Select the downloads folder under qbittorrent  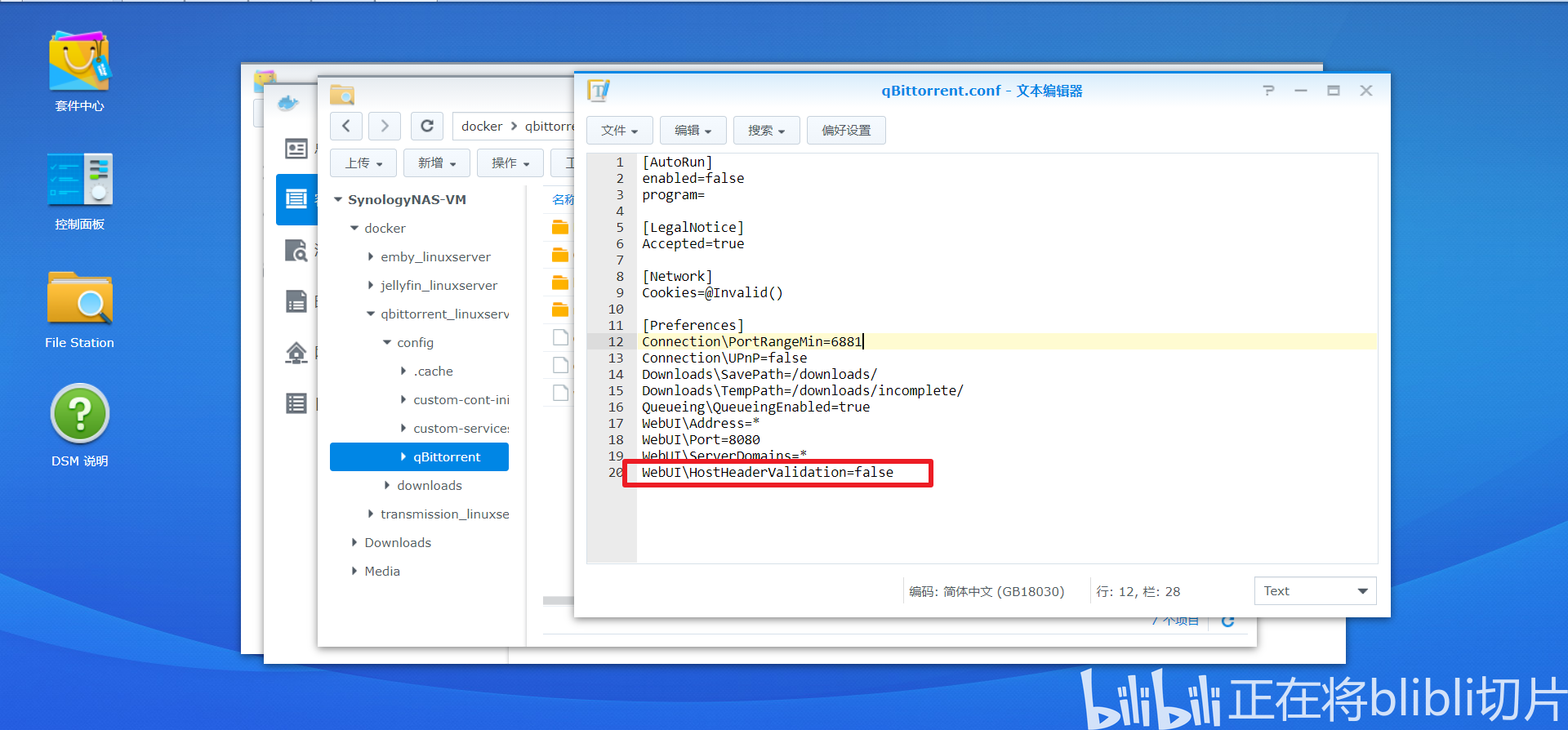coord(430,486)
